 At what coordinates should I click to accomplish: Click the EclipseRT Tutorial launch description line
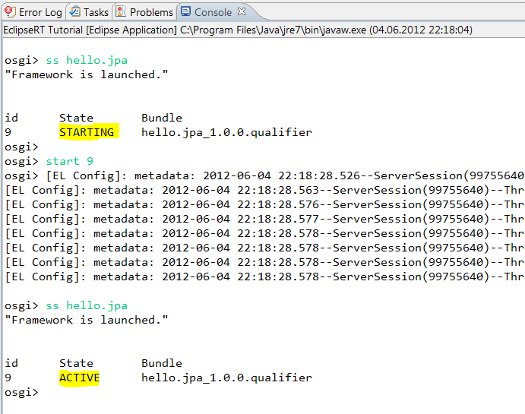click(x=238, y=30)
